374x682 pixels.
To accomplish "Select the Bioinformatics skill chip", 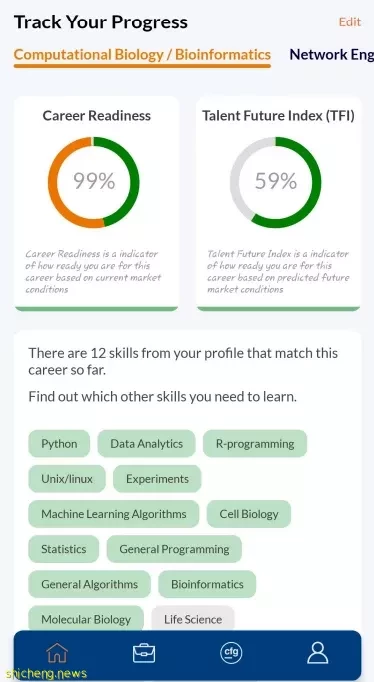I will [207, 584].
